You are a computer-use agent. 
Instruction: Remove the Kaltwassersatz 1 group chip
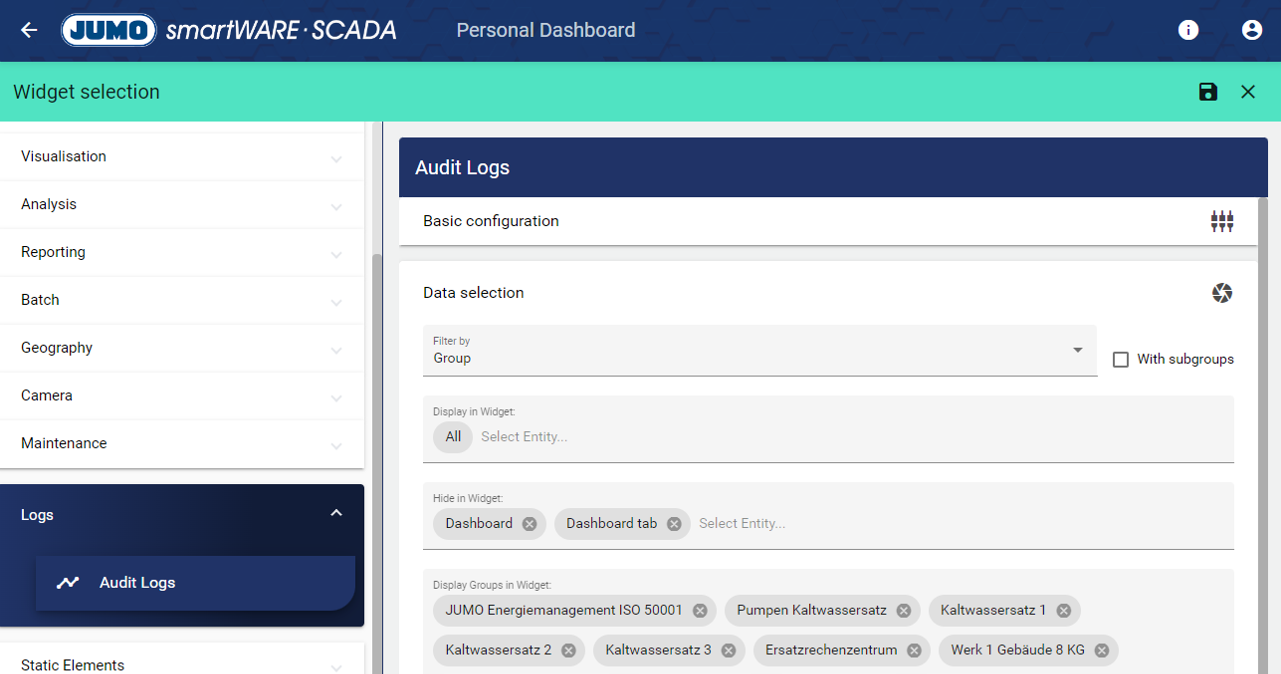pos(1063,610)
